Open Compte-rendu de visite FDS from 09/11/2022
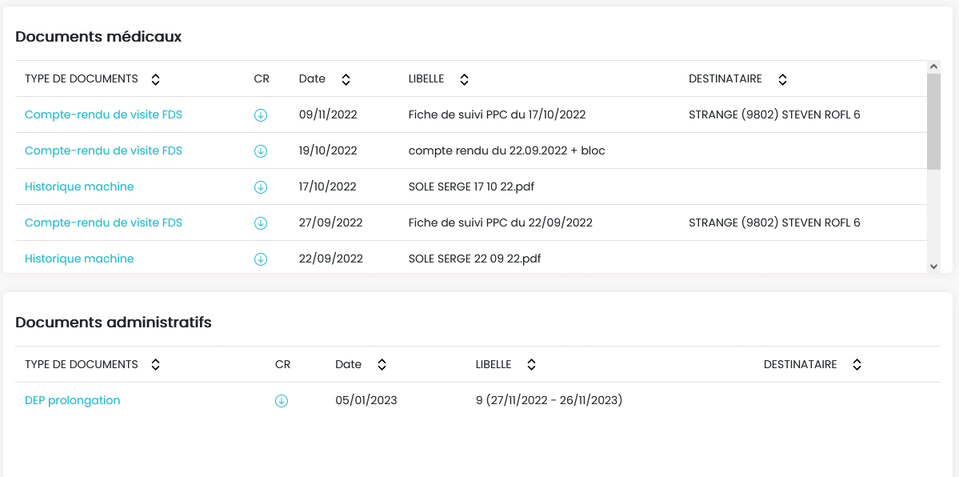Viewport: 959px width, 477px height. point(103,114)
